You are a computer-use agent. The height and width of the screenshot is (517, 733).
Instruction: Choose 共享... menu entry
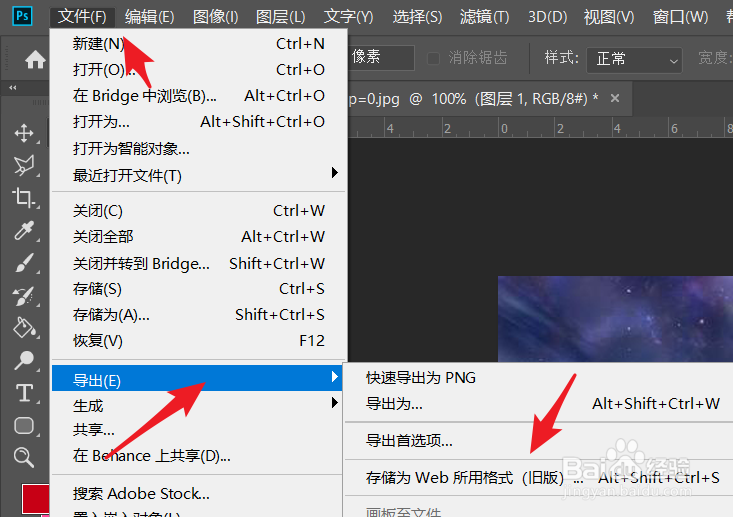[x=199, y=430]
